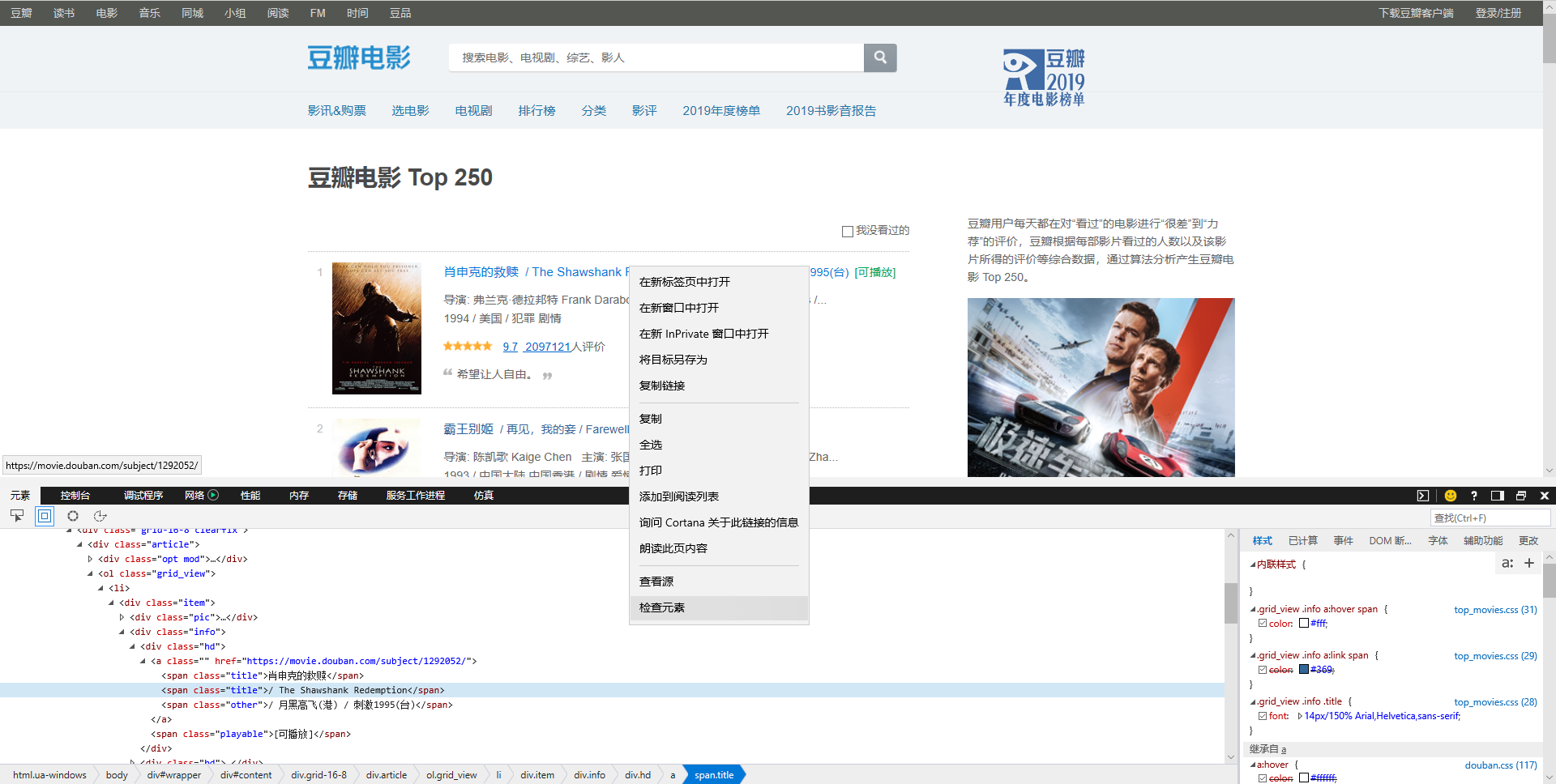Expand the div class="pic" node

tap(122, 617)
